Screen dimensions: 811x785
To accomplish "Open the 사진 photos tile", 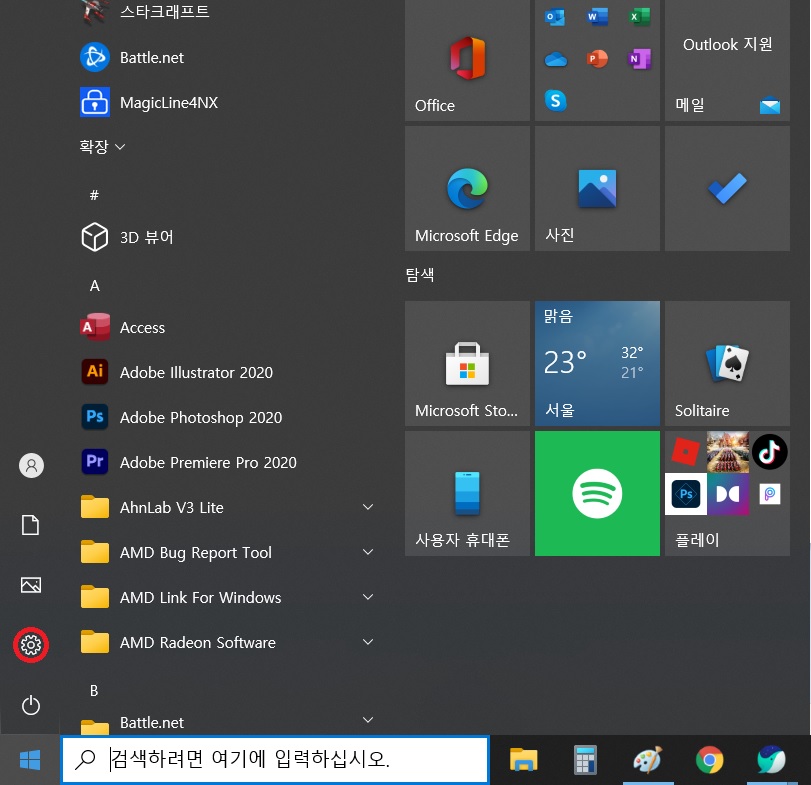I will pyautogui.click(x=597, y=189).
